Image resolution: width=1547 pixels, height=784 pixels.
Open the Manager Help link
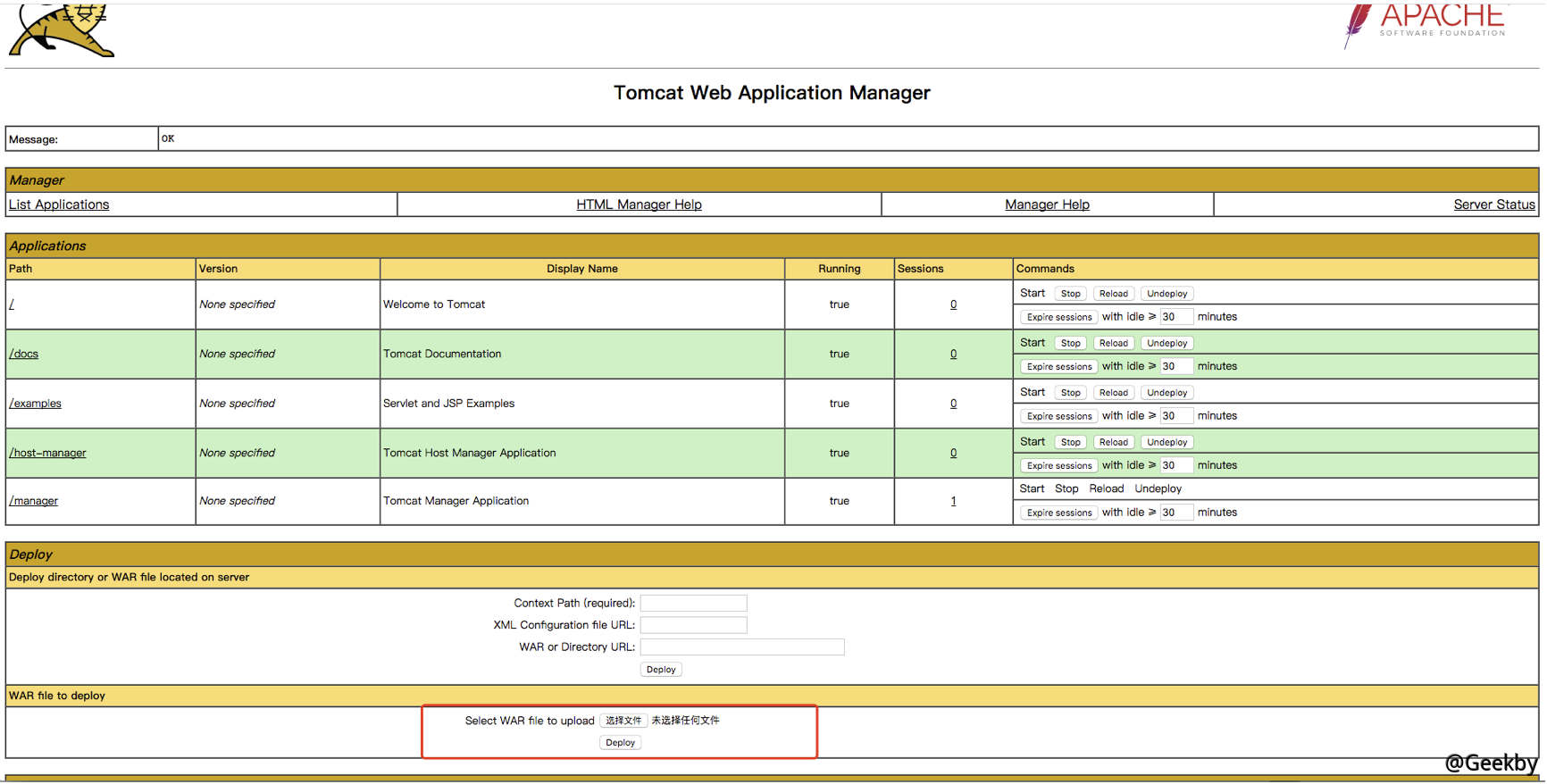click(x=1047, y=204)
